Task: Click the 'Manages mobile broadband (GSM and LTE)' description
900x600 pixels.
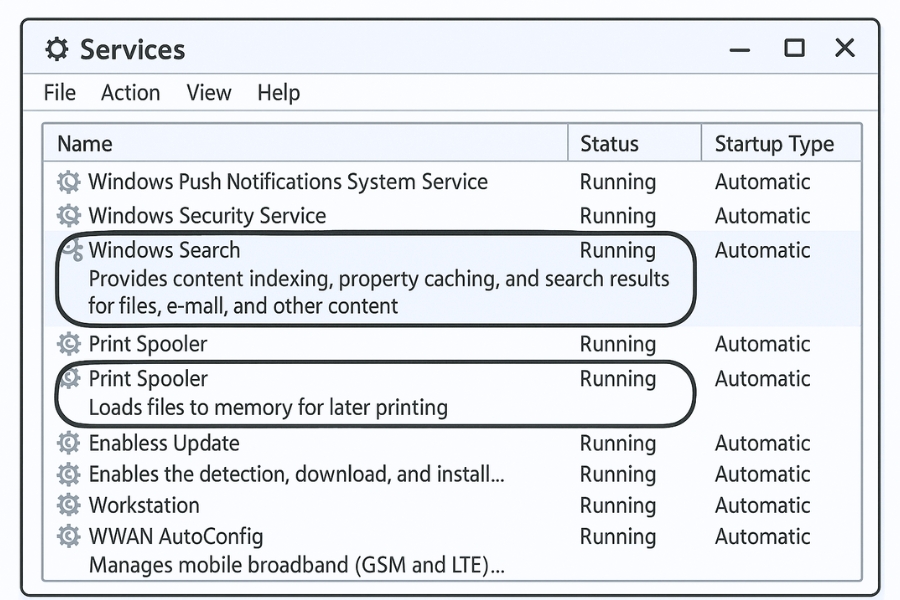Action: 296,565
